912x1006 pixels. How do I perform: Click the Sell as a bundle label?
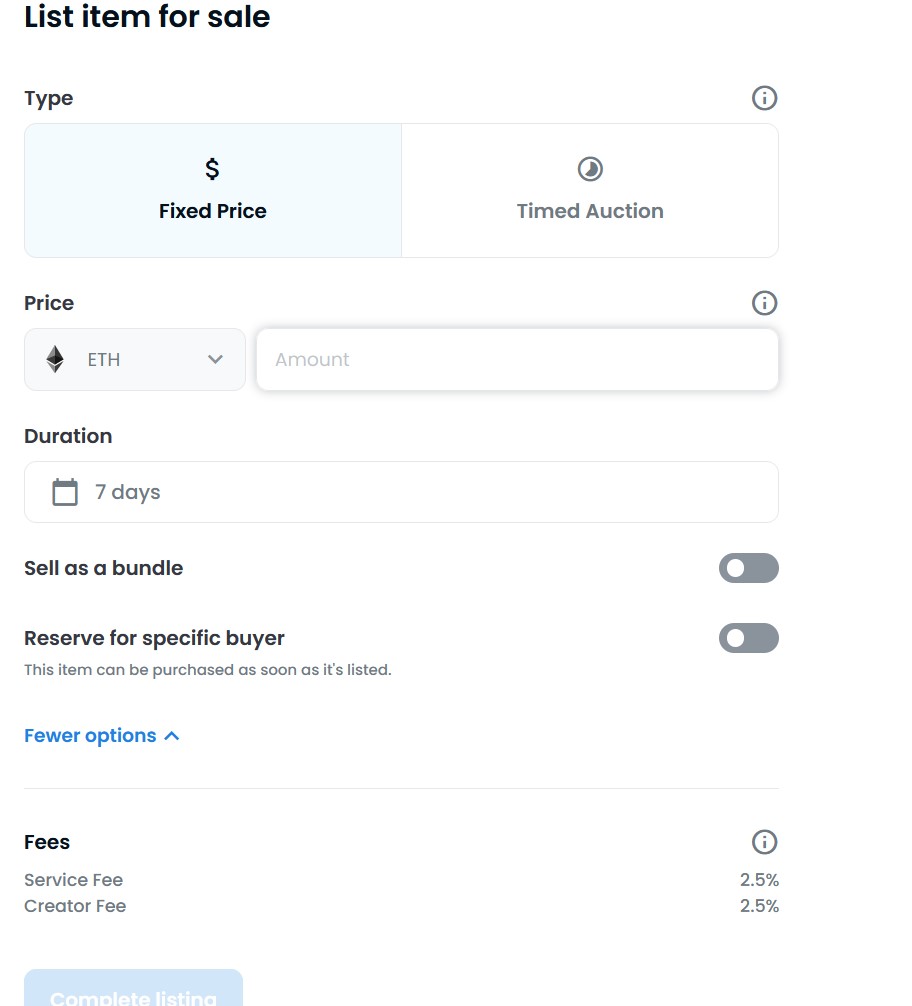[x=104, y=568]
